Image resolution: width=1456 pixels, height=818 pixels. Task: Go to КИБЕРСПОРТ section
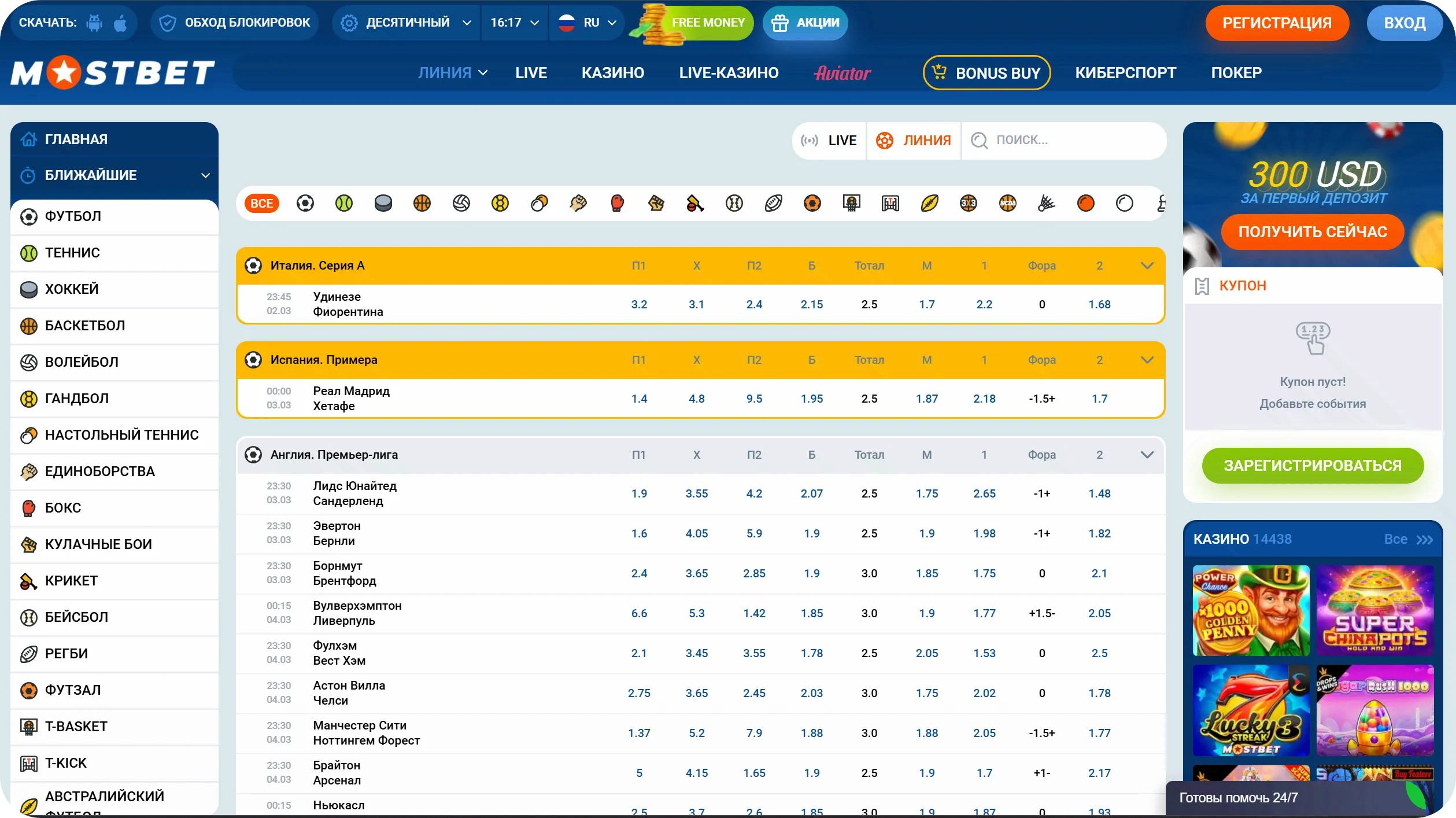(x=1125, y=73)
